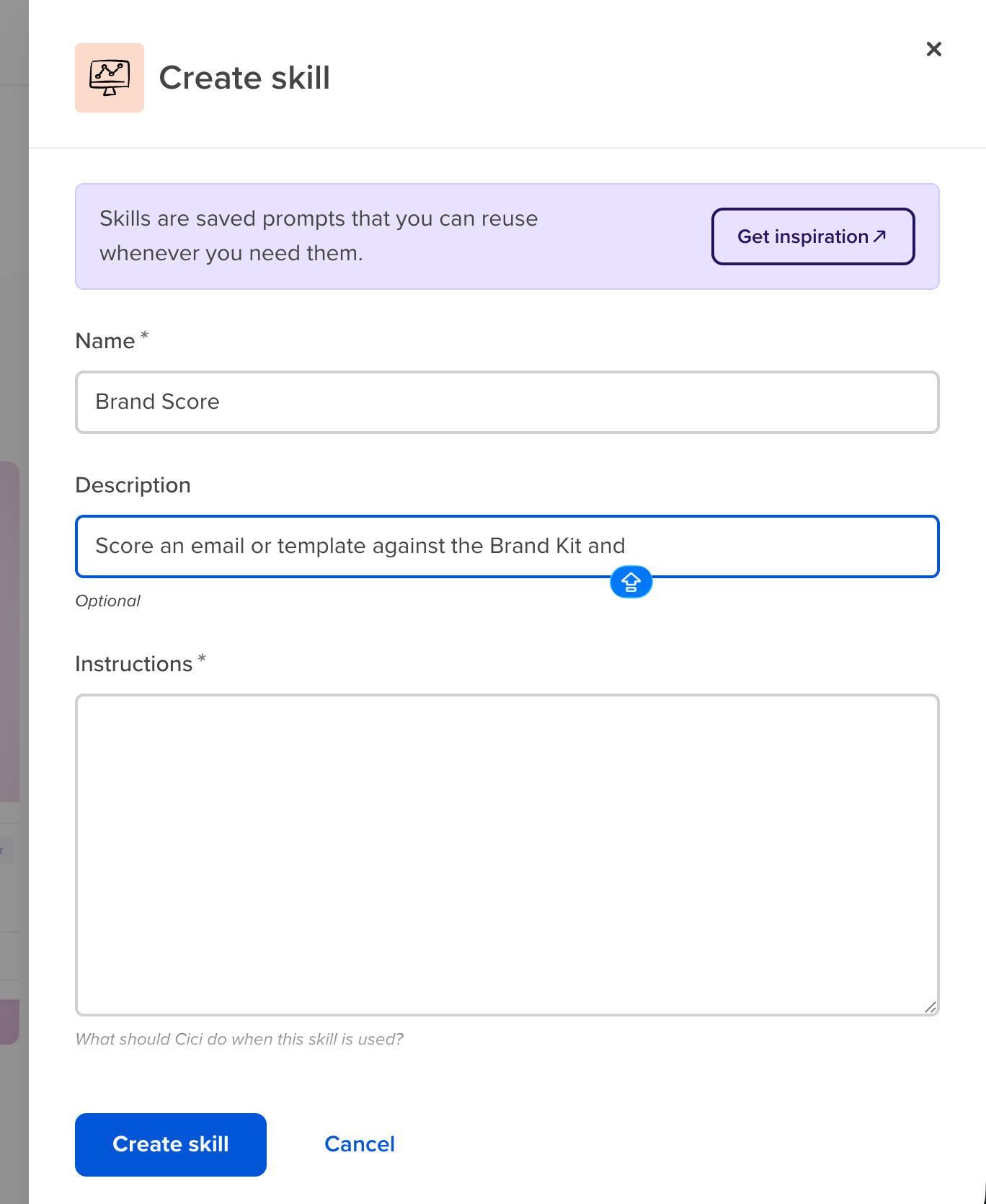Click the Instructions field label
Viewport: 986px width, 1204px height.
click(x=134, y=664)
